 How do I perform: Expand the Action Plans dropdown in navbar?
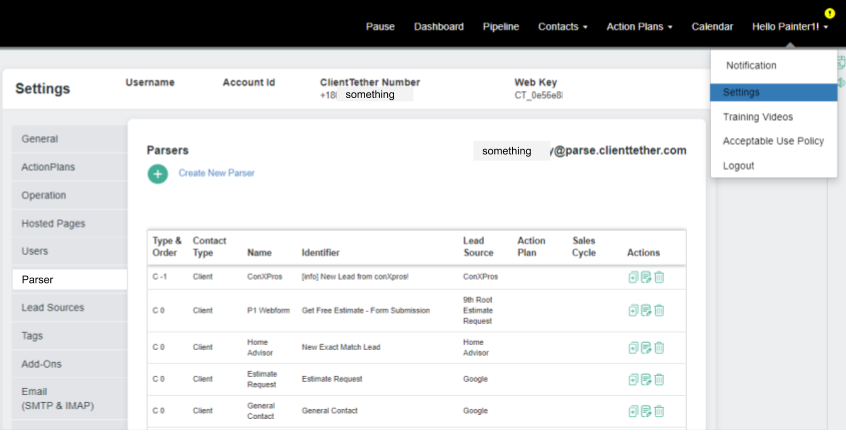click(x=639, y=26)
